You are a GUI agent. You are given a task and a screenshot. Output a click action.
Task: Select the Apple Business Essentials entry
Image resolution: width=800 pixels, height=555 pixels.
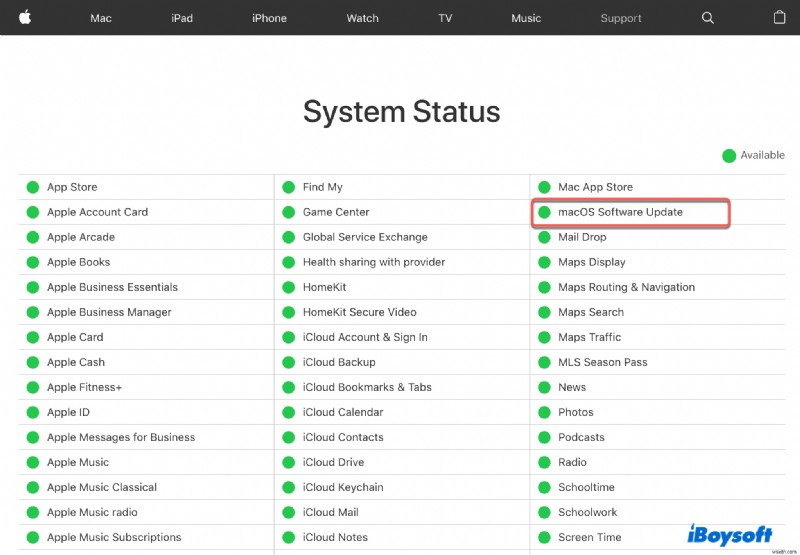point(112,287)
